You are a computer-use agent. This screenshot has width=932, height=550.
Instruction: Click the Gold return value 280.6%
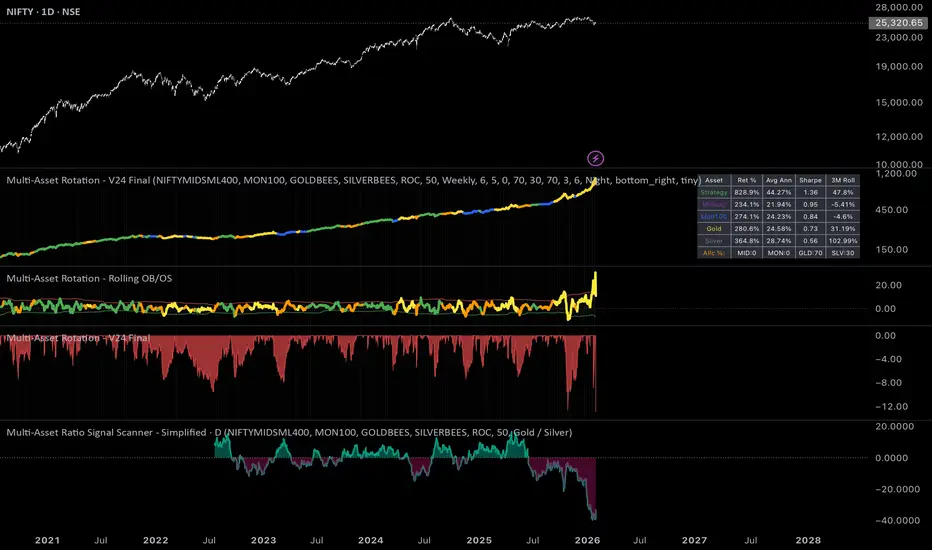747,229
